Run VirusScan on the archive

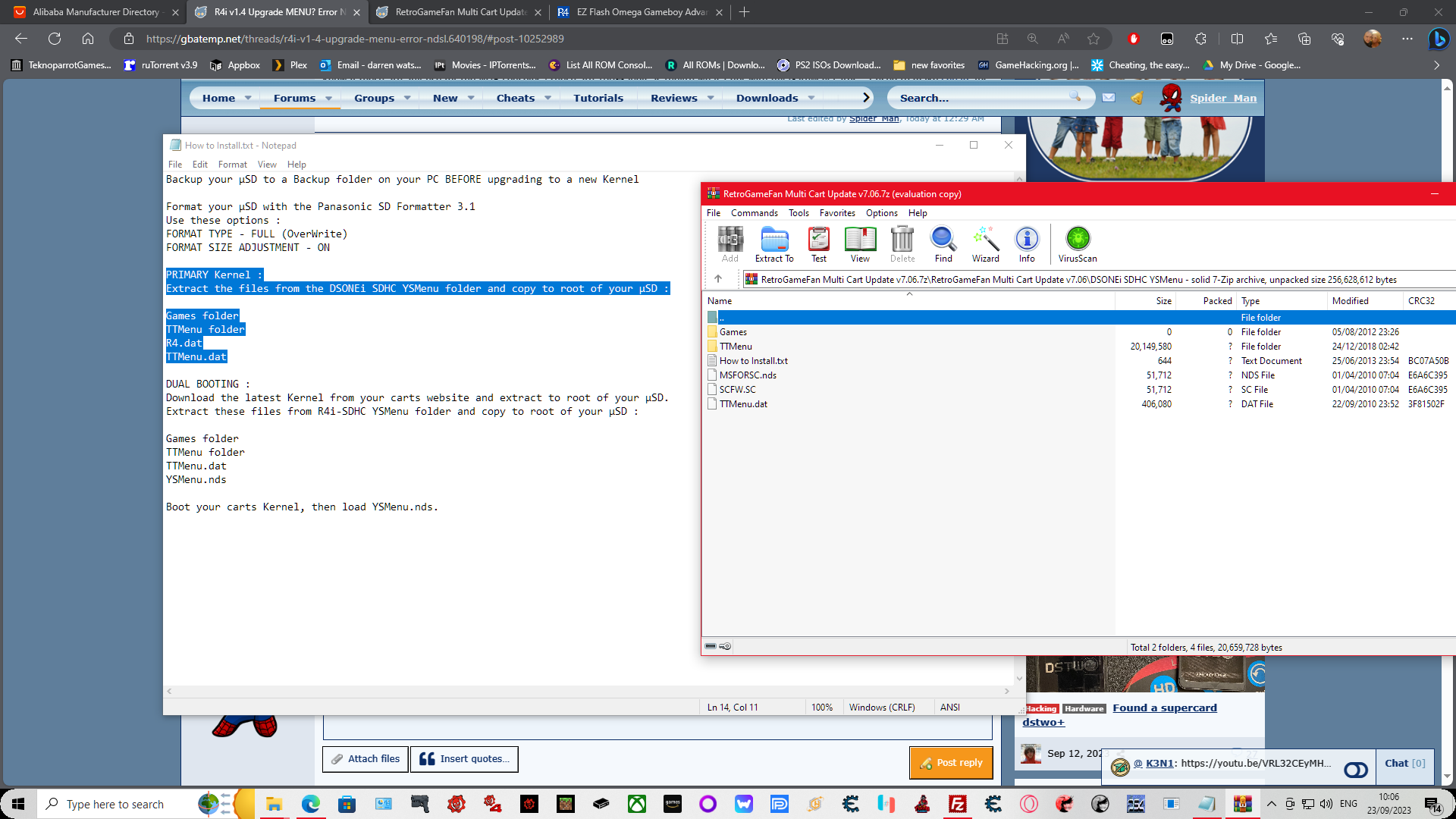1078,244
